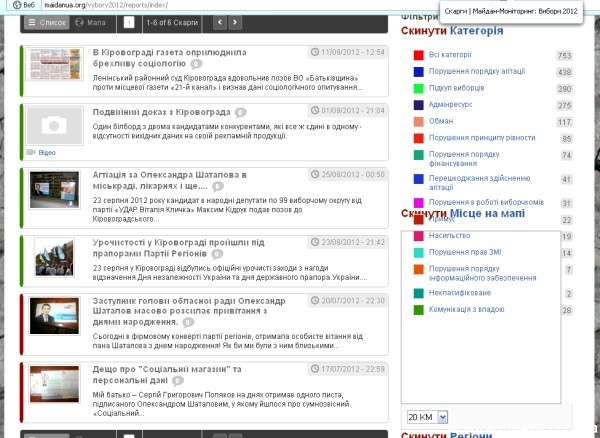Click the globe icon on Мапа tab
Viewport: 600px width, 438px height.
click(x=79, y=23)
